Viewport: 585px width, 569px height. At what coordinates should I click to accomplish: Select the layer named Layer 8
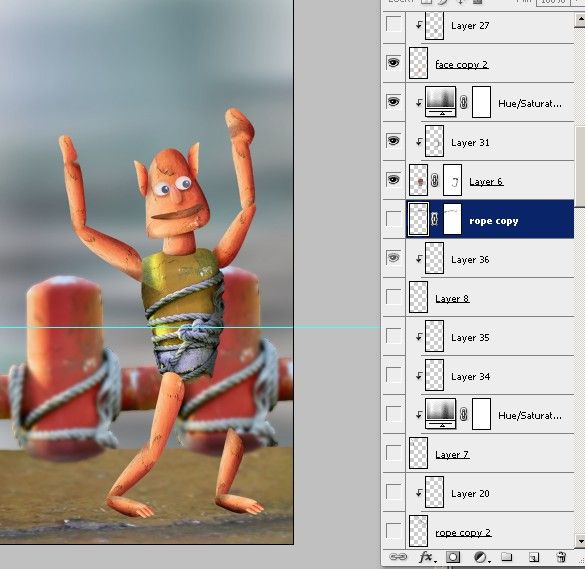(452, 298)
